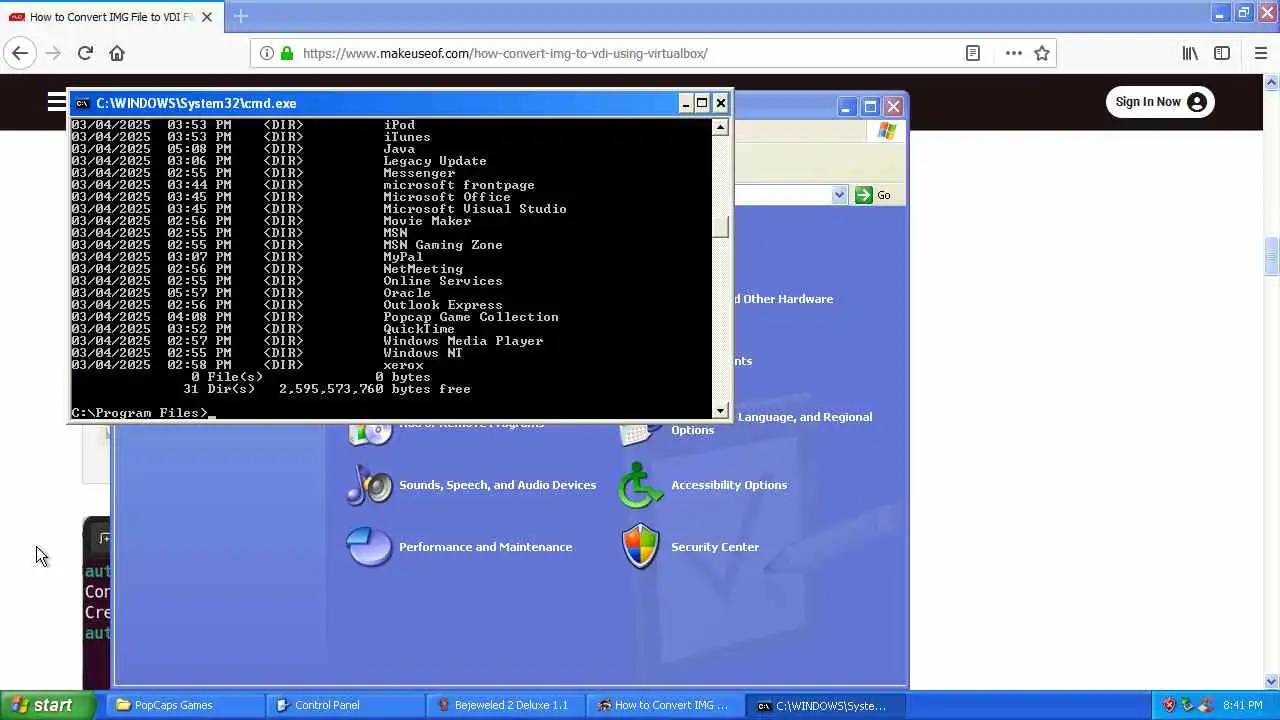Click the Legacy Update directory row
The height and width of the screenshot is (720, 1280).
(279, 161)
